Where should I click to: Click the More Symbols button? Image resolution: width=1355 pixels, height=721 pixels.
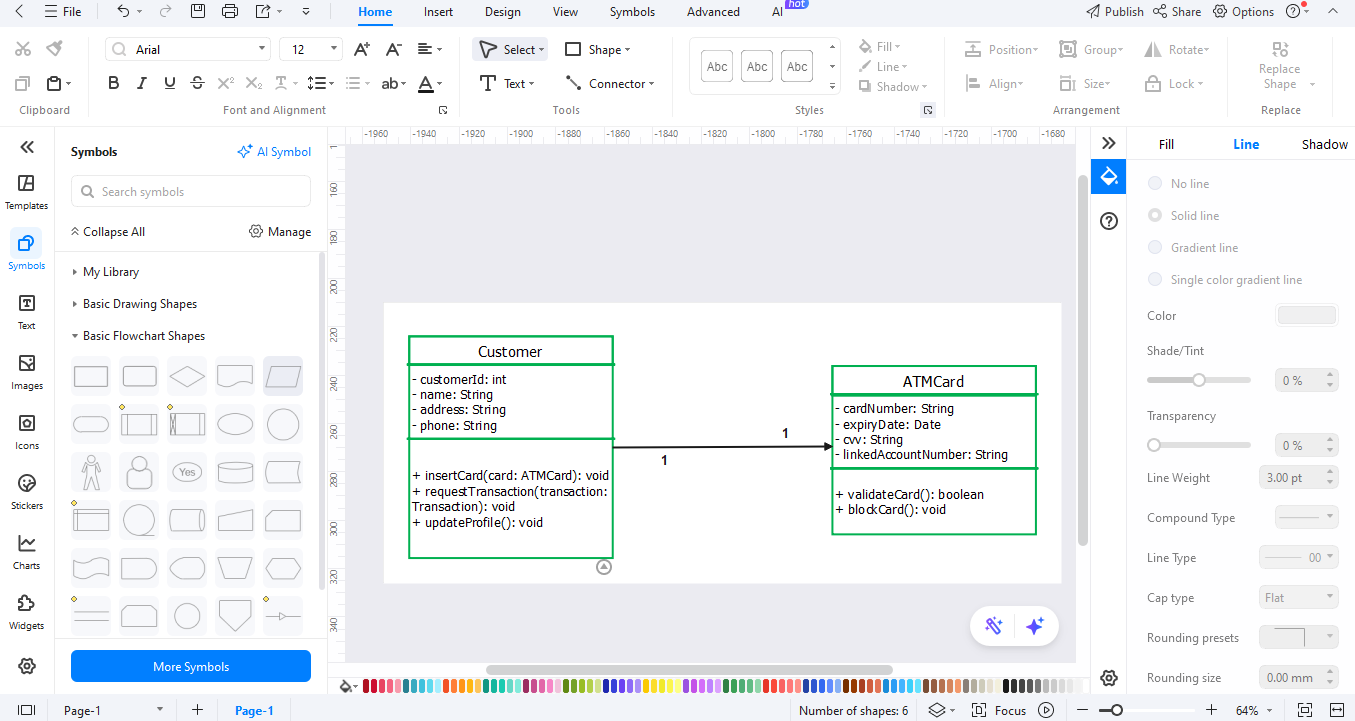pyautogui.click(x=191, y=667)
